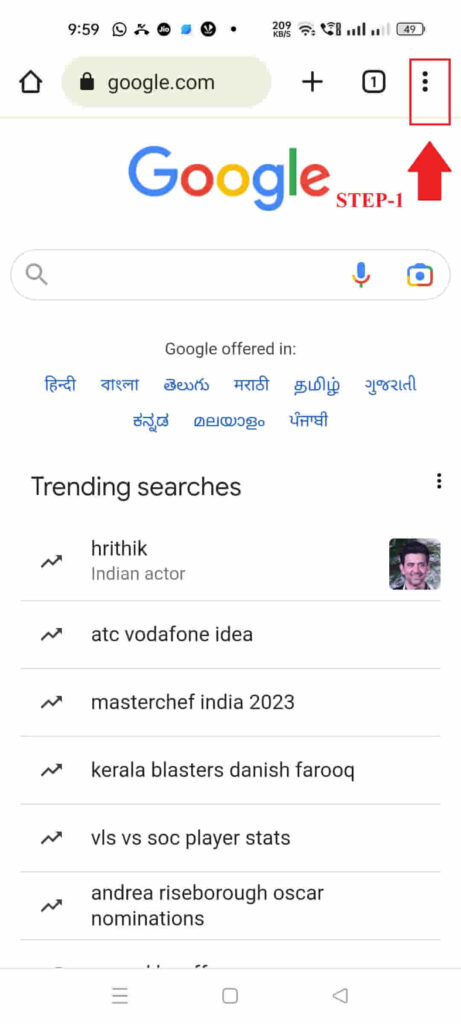Tap Android recent apps menu button
Viewport: 461px width, 1024px height.
click(119, 995)
